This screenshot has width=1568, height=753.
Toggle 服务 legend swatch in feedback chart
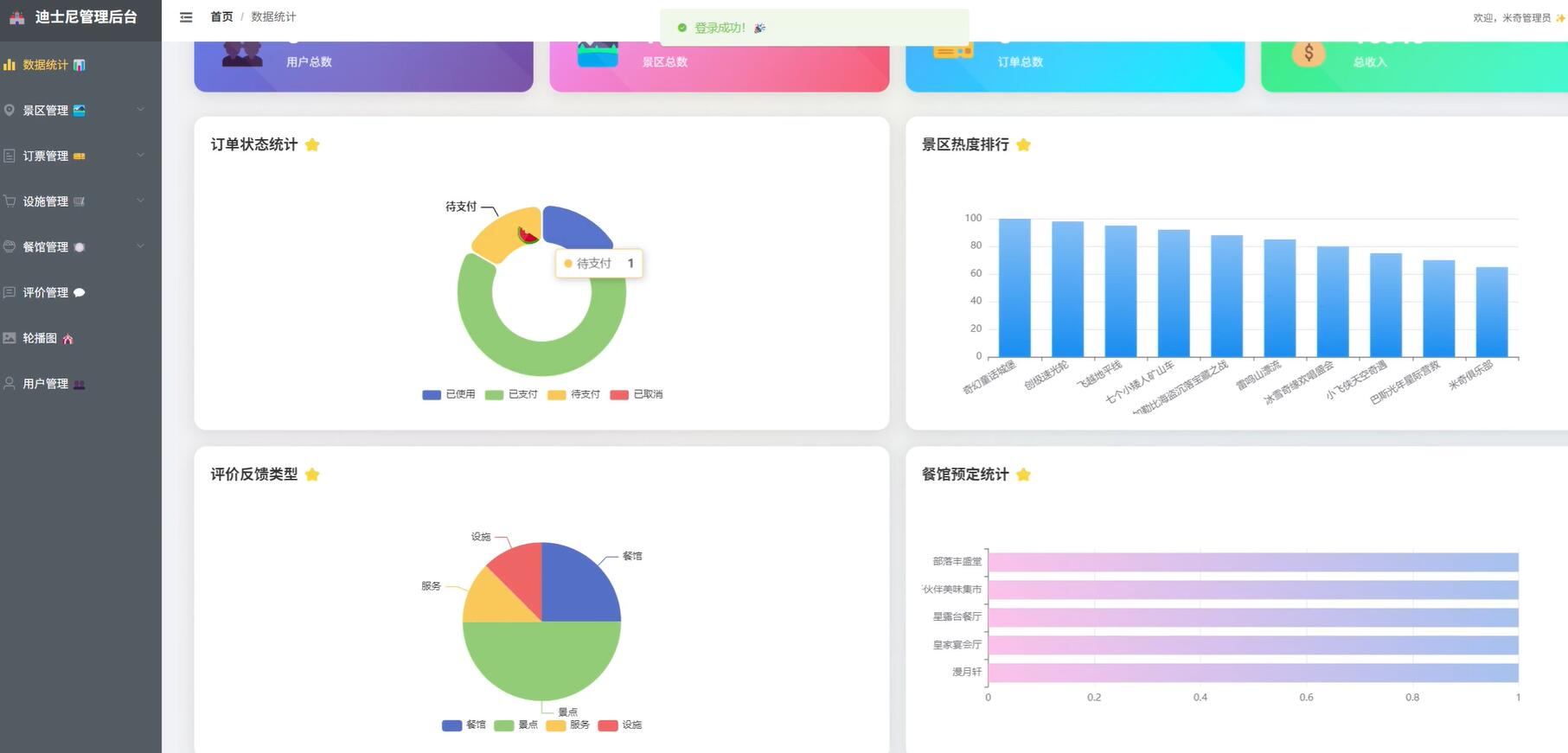[x=556, y=725]
